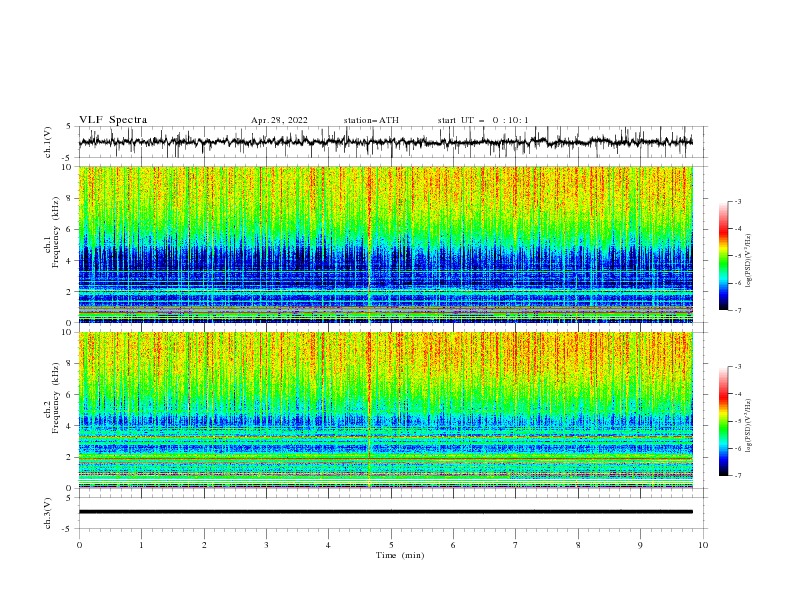Click the "Time (min)" axis label
The image size is (792, 612).
tap(400, 555)
